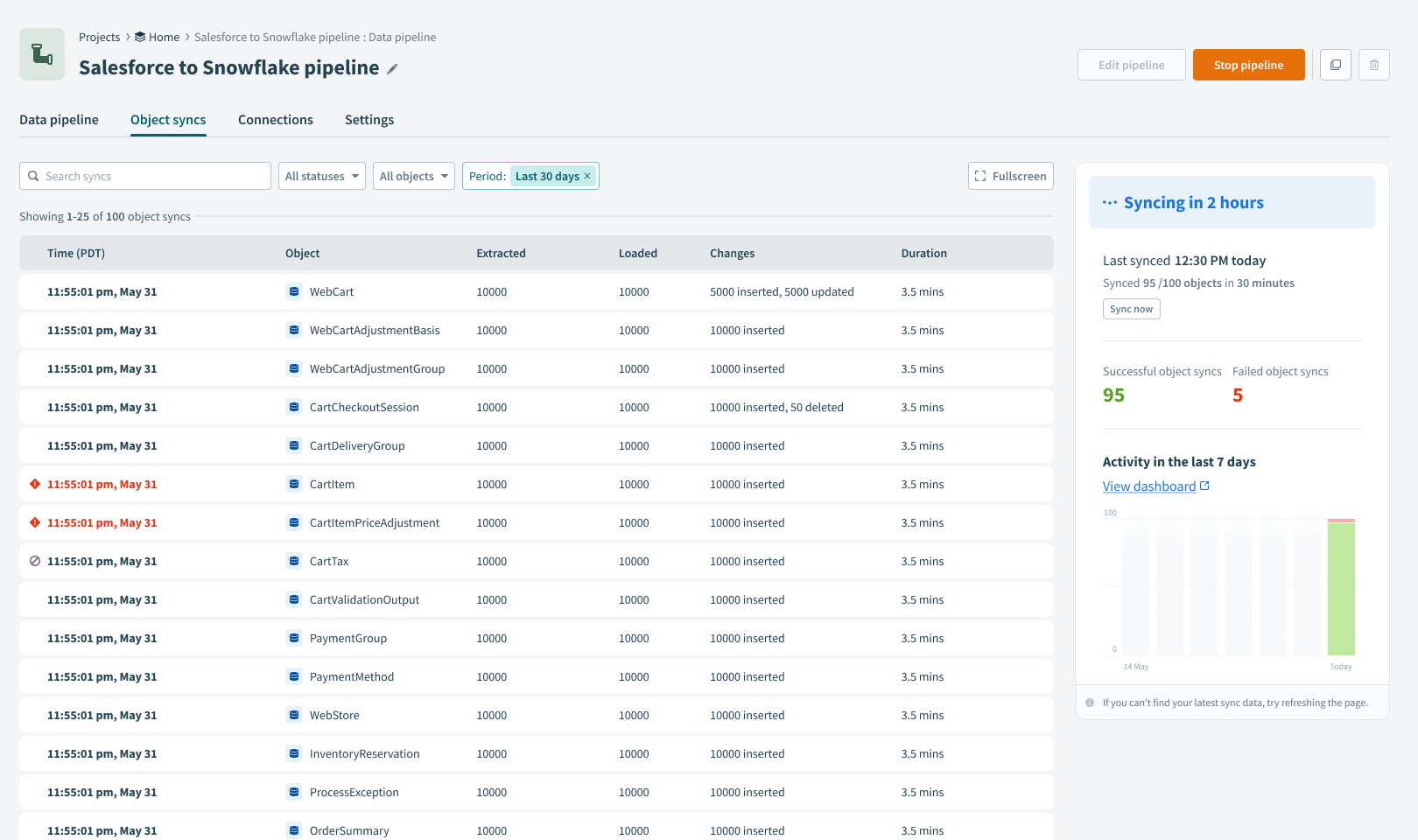The height and width of the screenshot is (840, 1418).
Task: Open the Connections tab
Action: pos(276,120)
